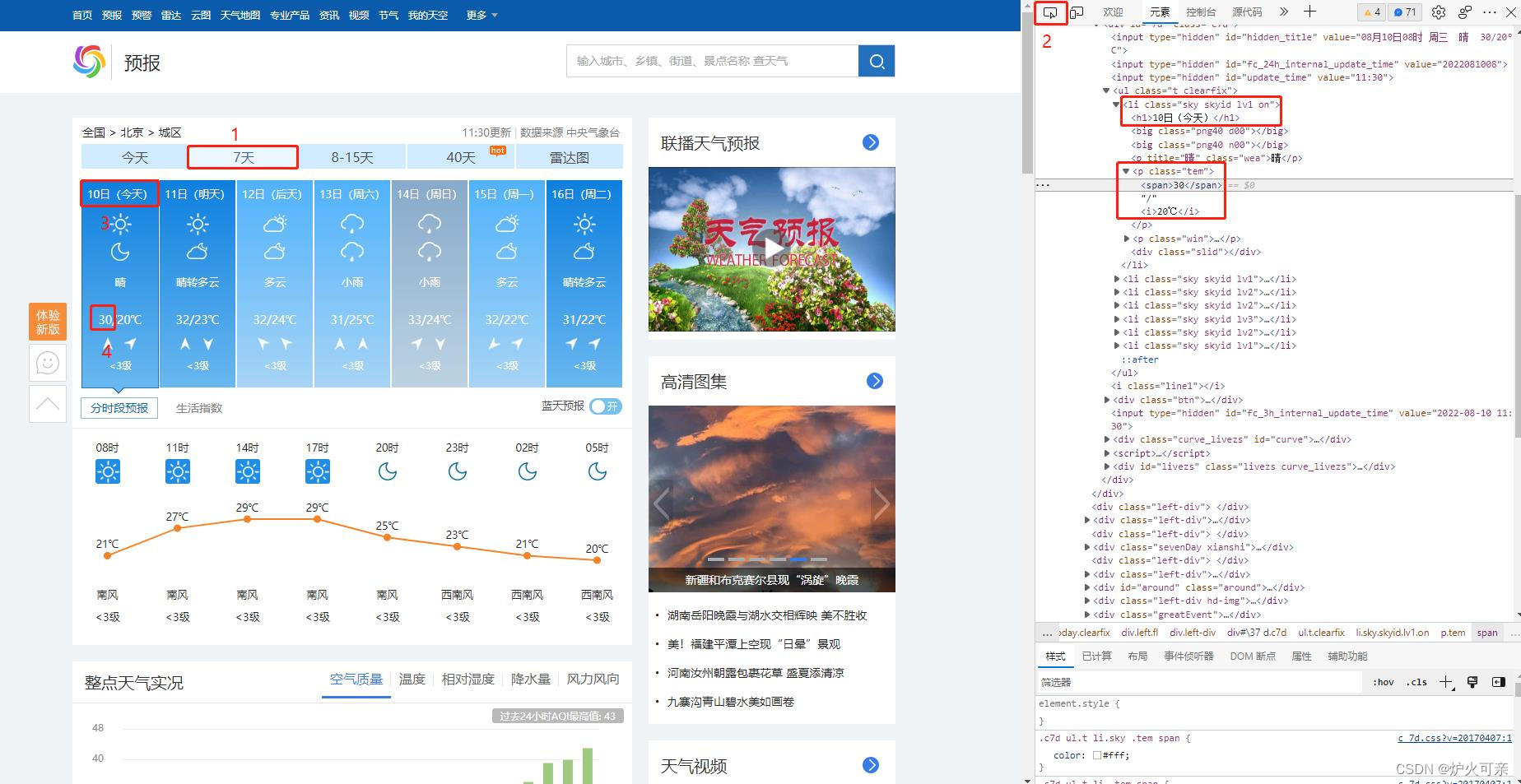
Task: Add a new DevTools tool with plus icon
Action: click(1309, 12)
